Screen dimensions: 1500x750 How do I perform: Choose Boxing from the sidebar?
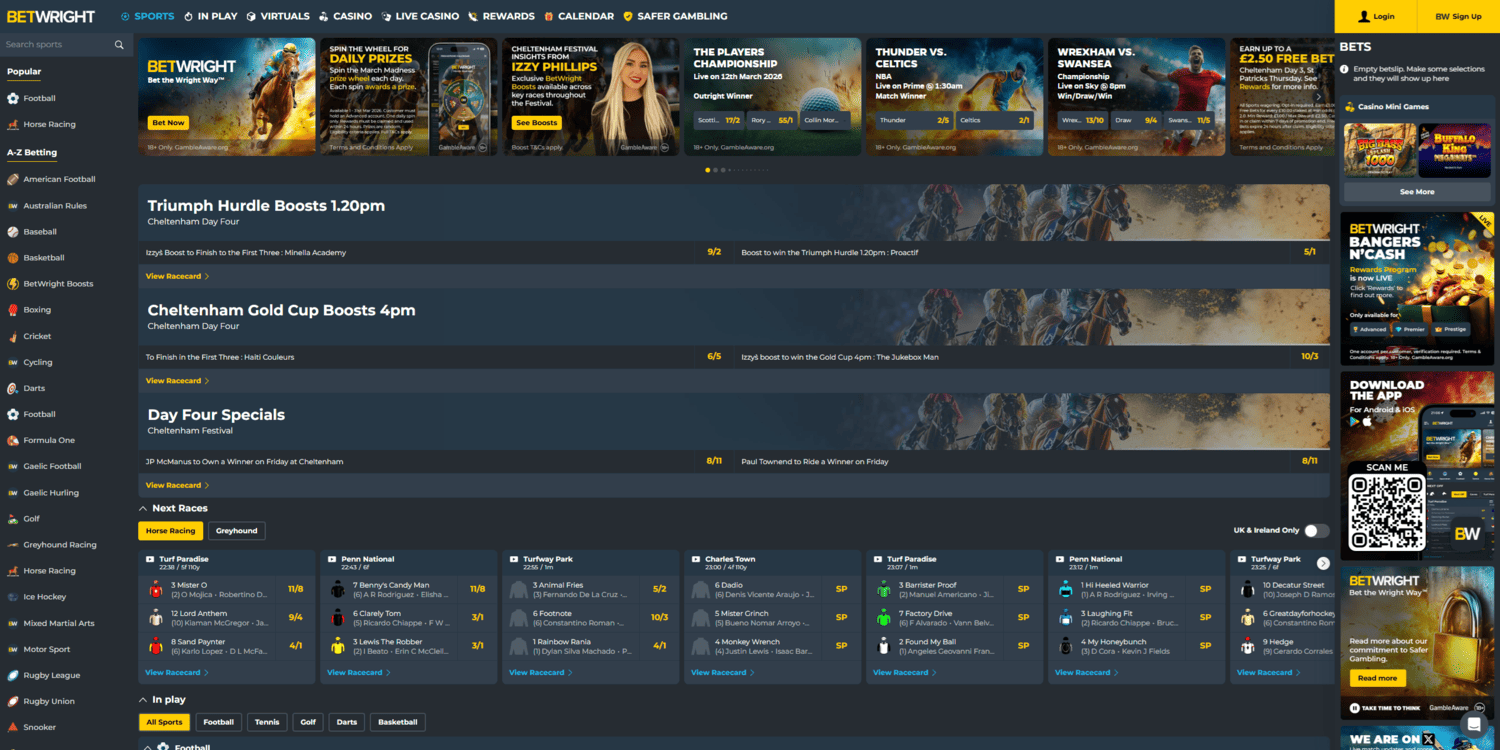point(37,310)
